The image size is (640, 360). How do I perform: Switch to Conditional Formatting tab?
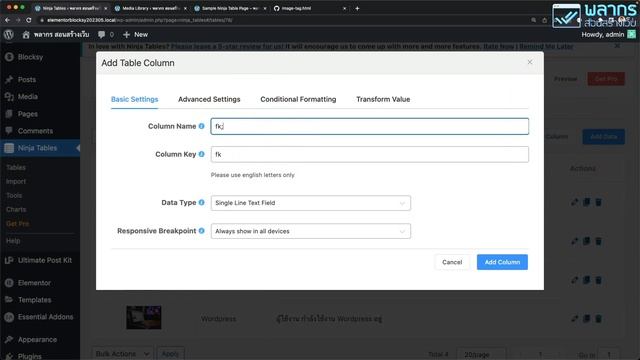(298, 99)
